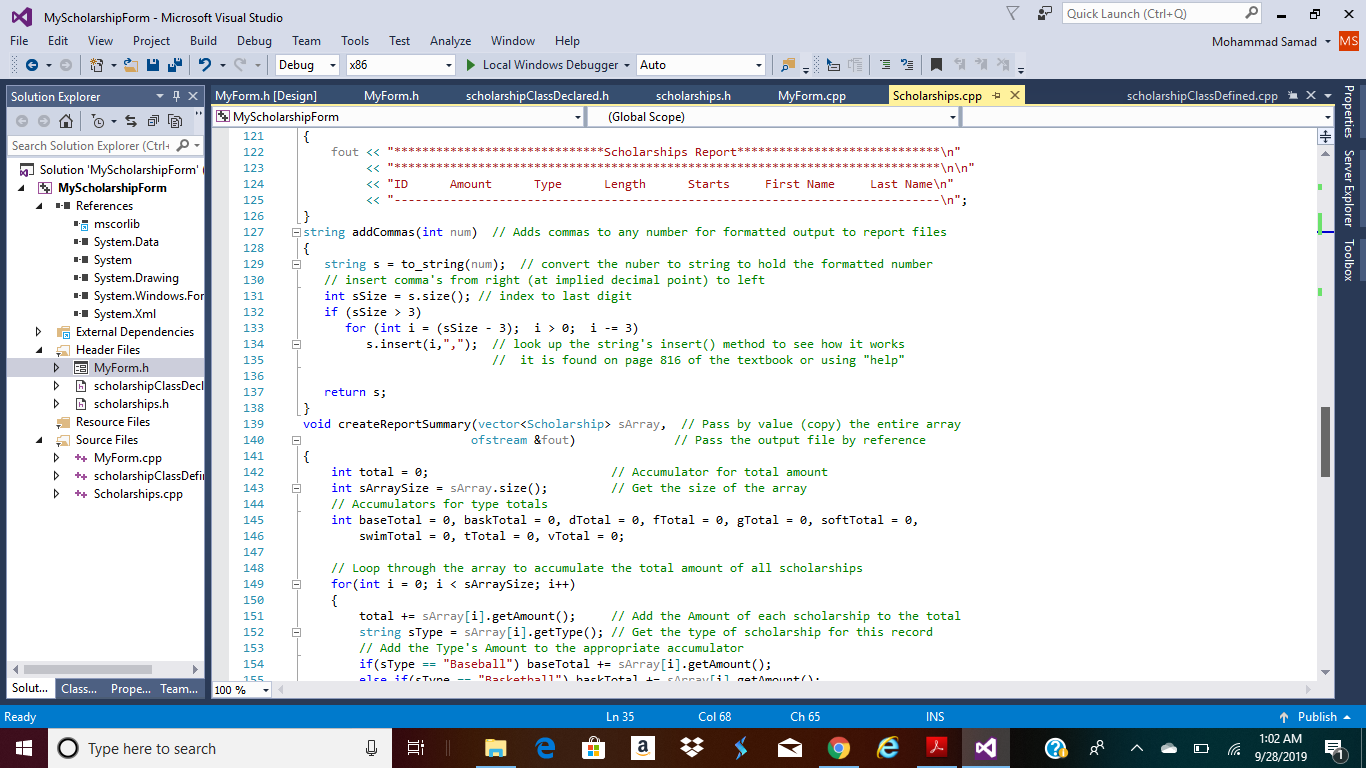Click the Solution Explorer Home icon
Image resolution: width=1366 pixels, height=768 pixels.
[65, 121]
